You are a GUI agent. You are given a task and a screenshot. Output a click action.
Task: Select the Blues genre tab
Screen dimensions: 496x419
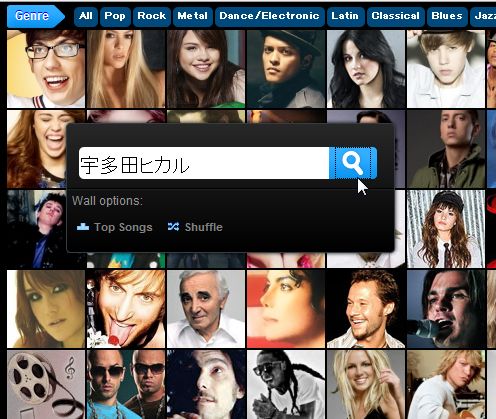tap(447, 16)
